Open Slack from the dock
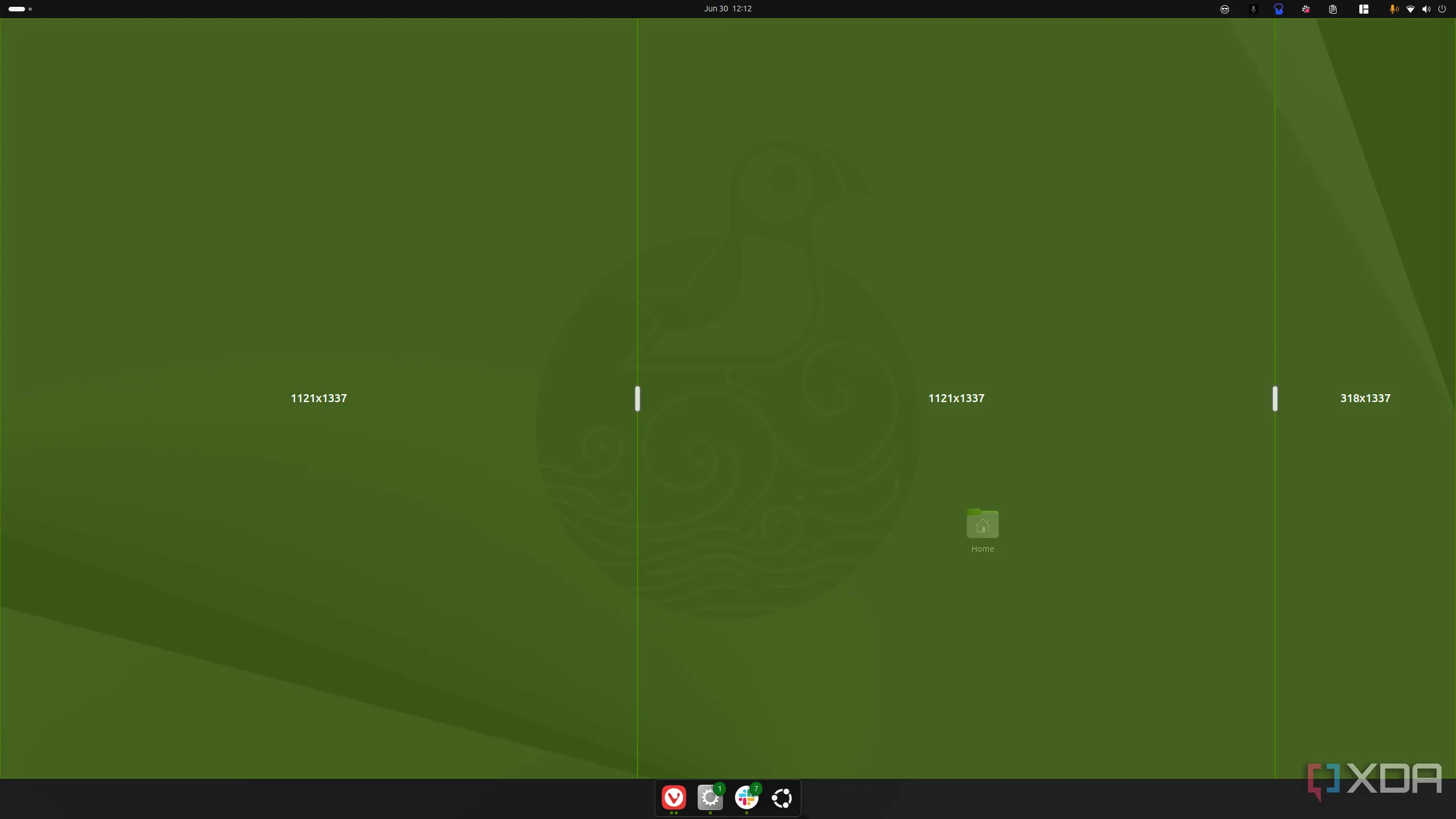Viewport: 1456px width, 819px height. (x=746, y=797)
